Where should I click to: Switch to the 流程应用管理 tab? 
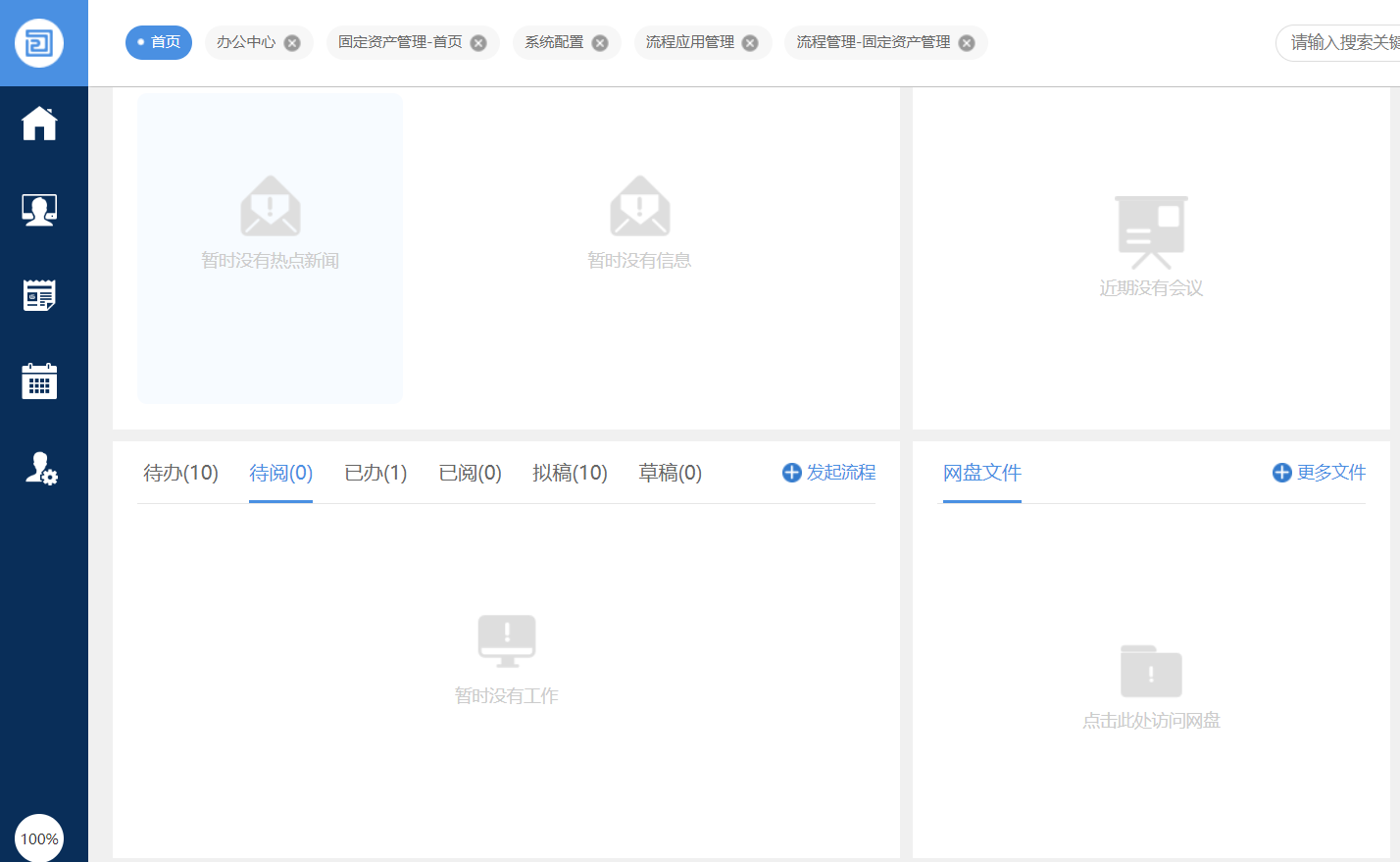point(690,42)
